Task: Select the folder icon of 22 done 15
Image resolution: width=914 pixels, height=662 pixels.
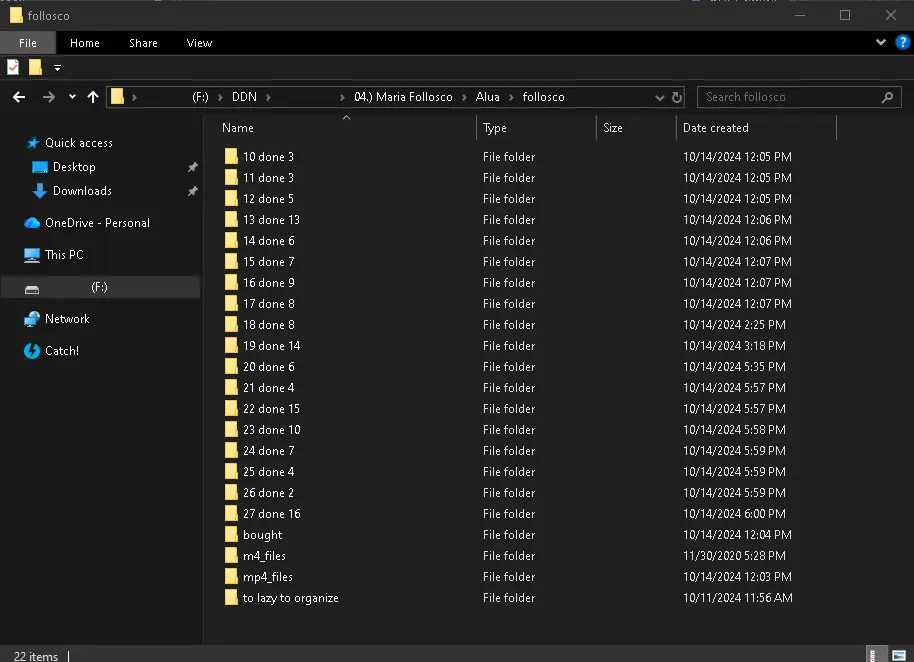Action: point(231,408)
